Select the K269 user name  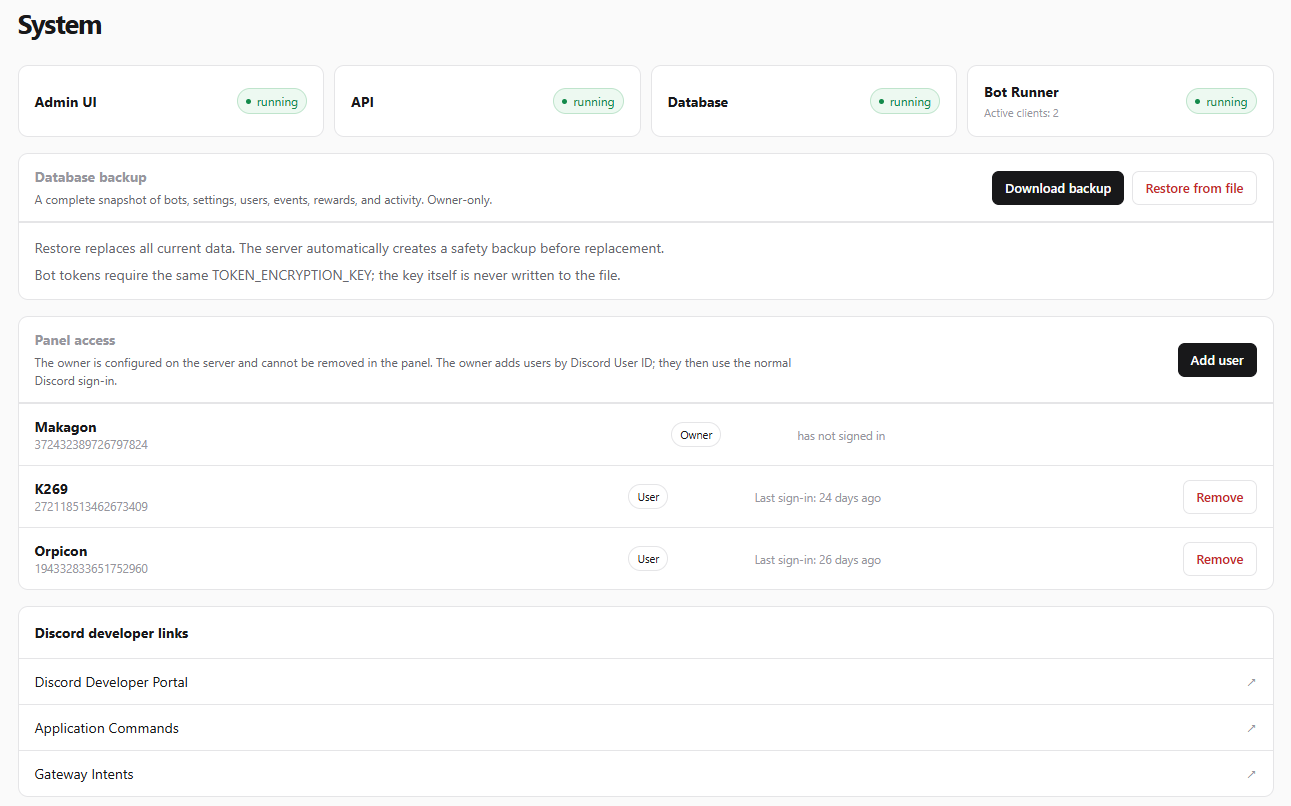[51, 489]
